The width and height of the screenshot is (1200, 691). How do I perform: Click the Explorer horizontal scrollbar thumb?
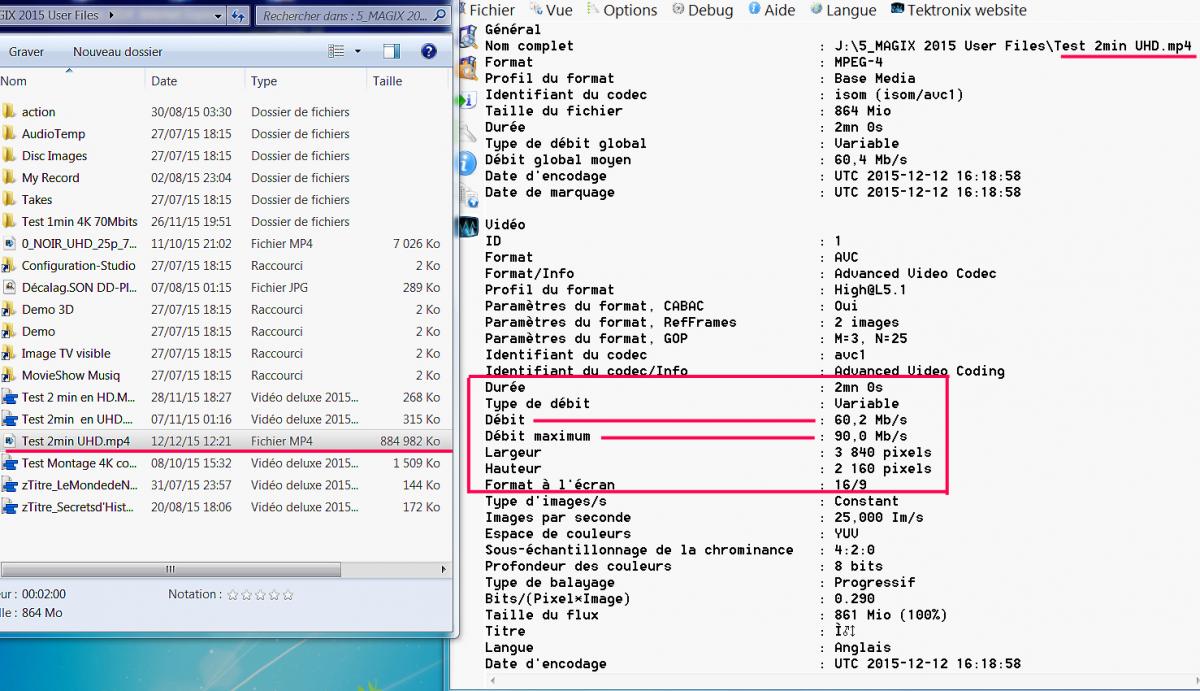coord(170,570)
